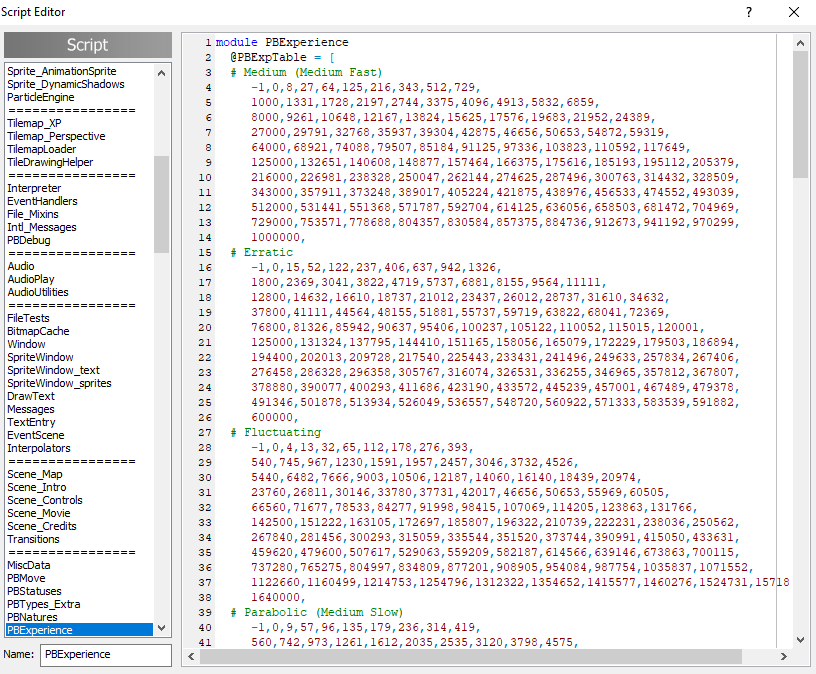
Task: Click the help question mark button
Action: 749,12
